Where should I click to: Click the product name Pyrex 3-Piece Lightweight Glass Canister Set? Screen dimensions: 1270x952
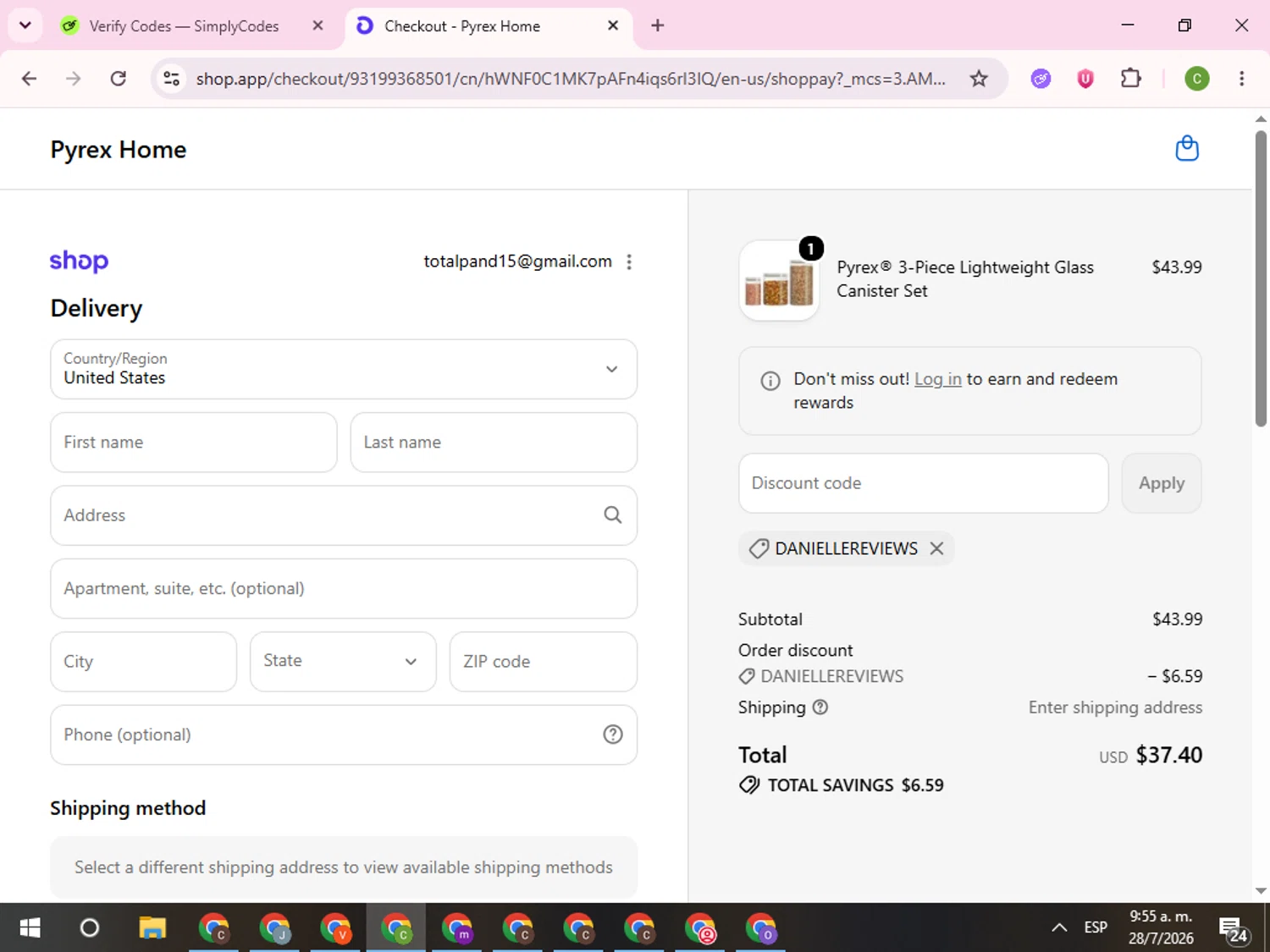965,279
